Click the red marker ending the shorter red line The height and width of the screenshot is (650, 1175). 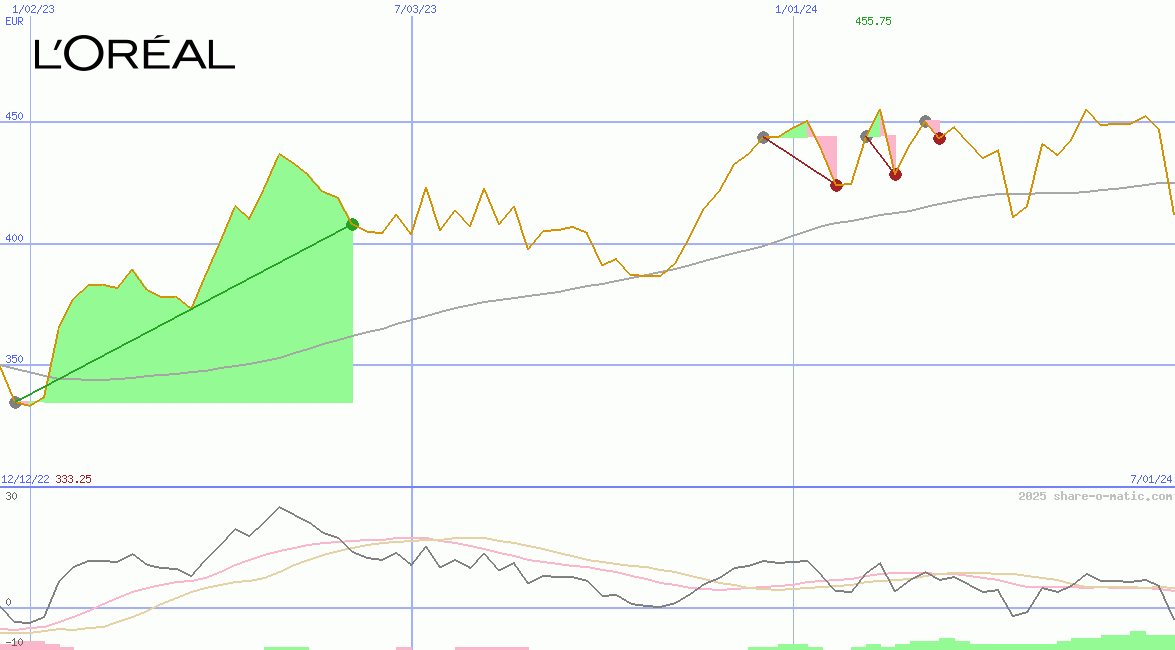point(895,174)
